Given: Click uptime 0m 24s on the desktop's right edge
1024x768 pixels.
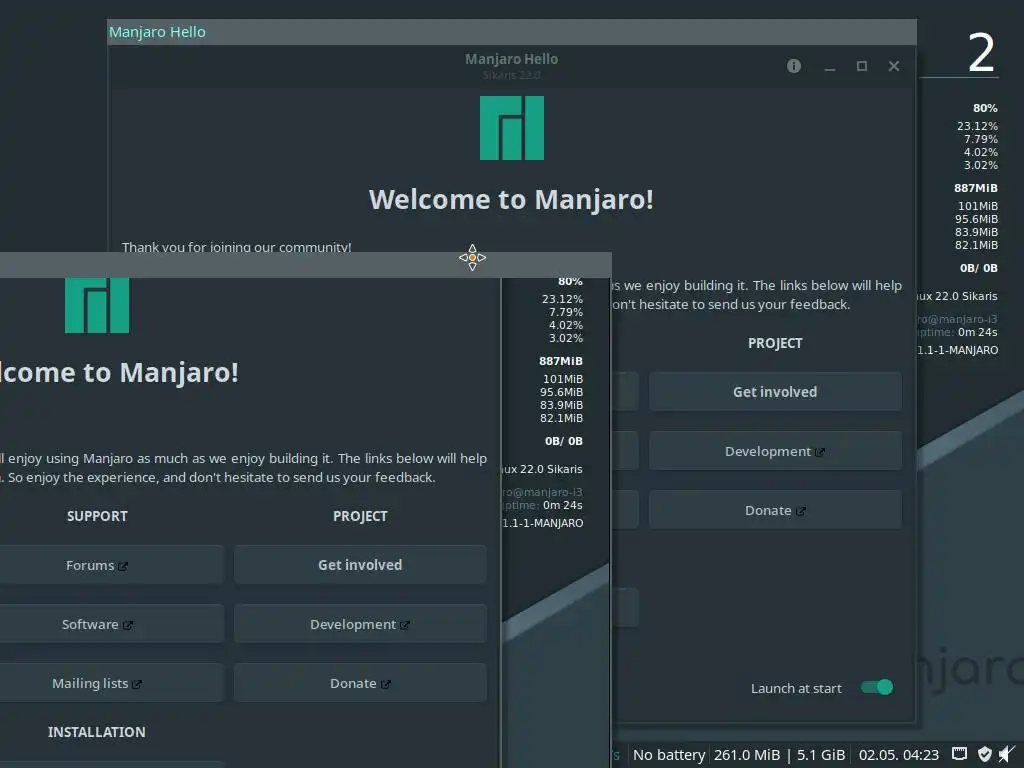Looking at the screenshot, I should tap(955, 332).
